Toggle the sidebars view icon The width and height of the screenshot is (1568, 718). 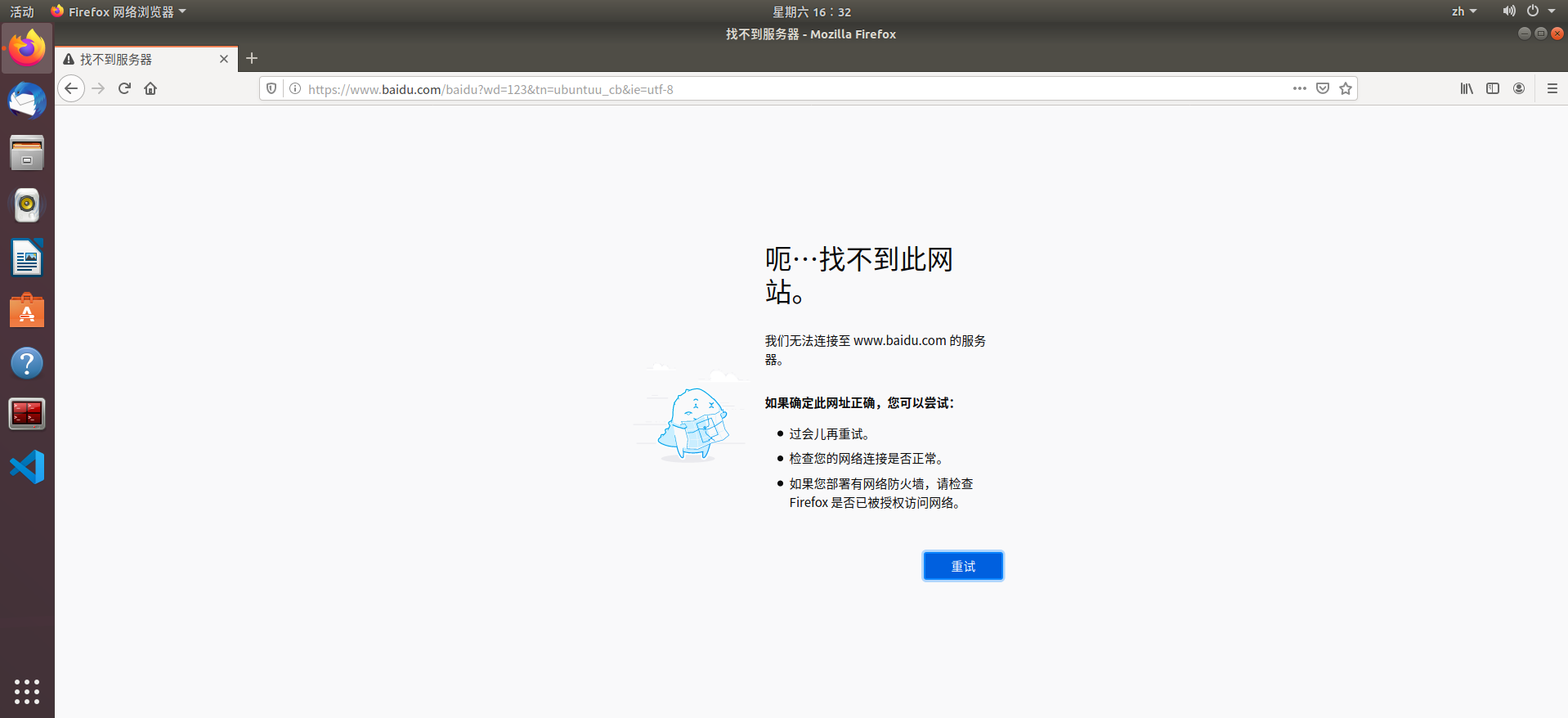(x=1493, y=88)
